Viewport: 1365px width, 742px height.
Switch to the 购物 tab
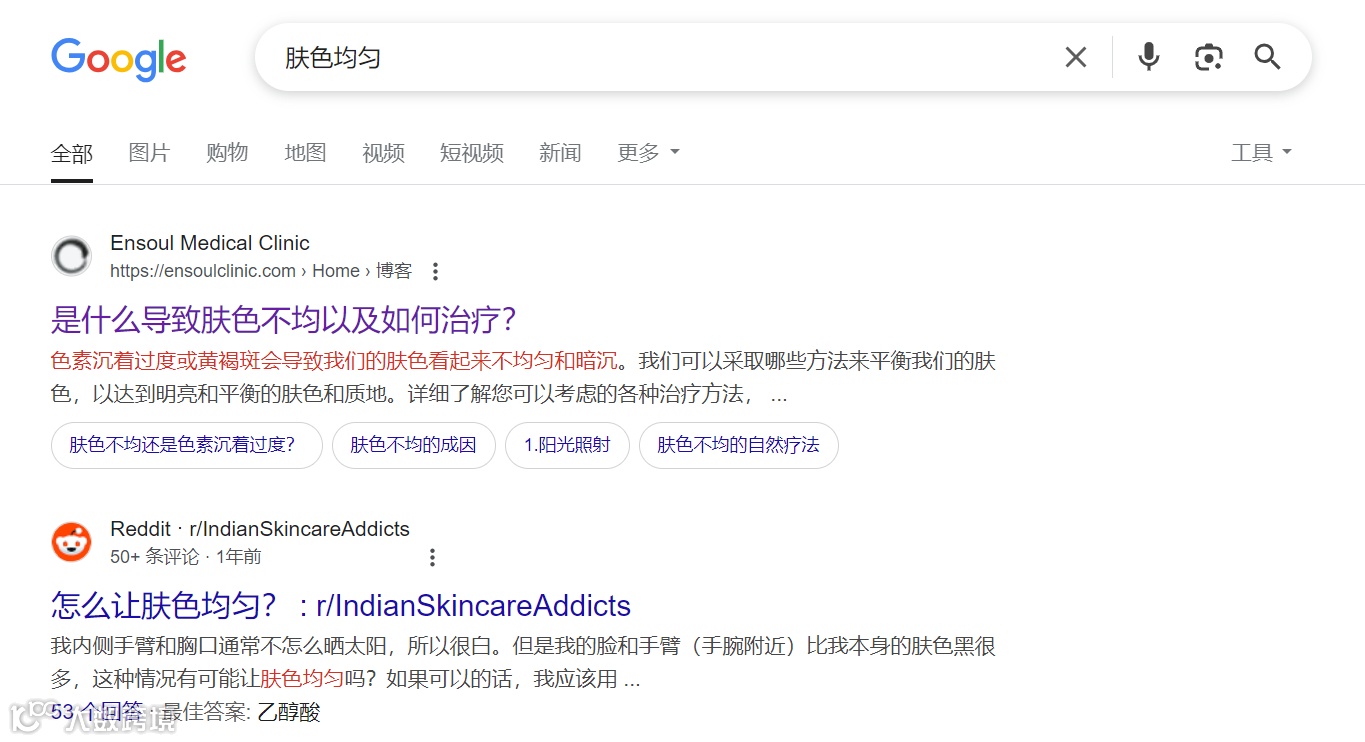[227, 153]
